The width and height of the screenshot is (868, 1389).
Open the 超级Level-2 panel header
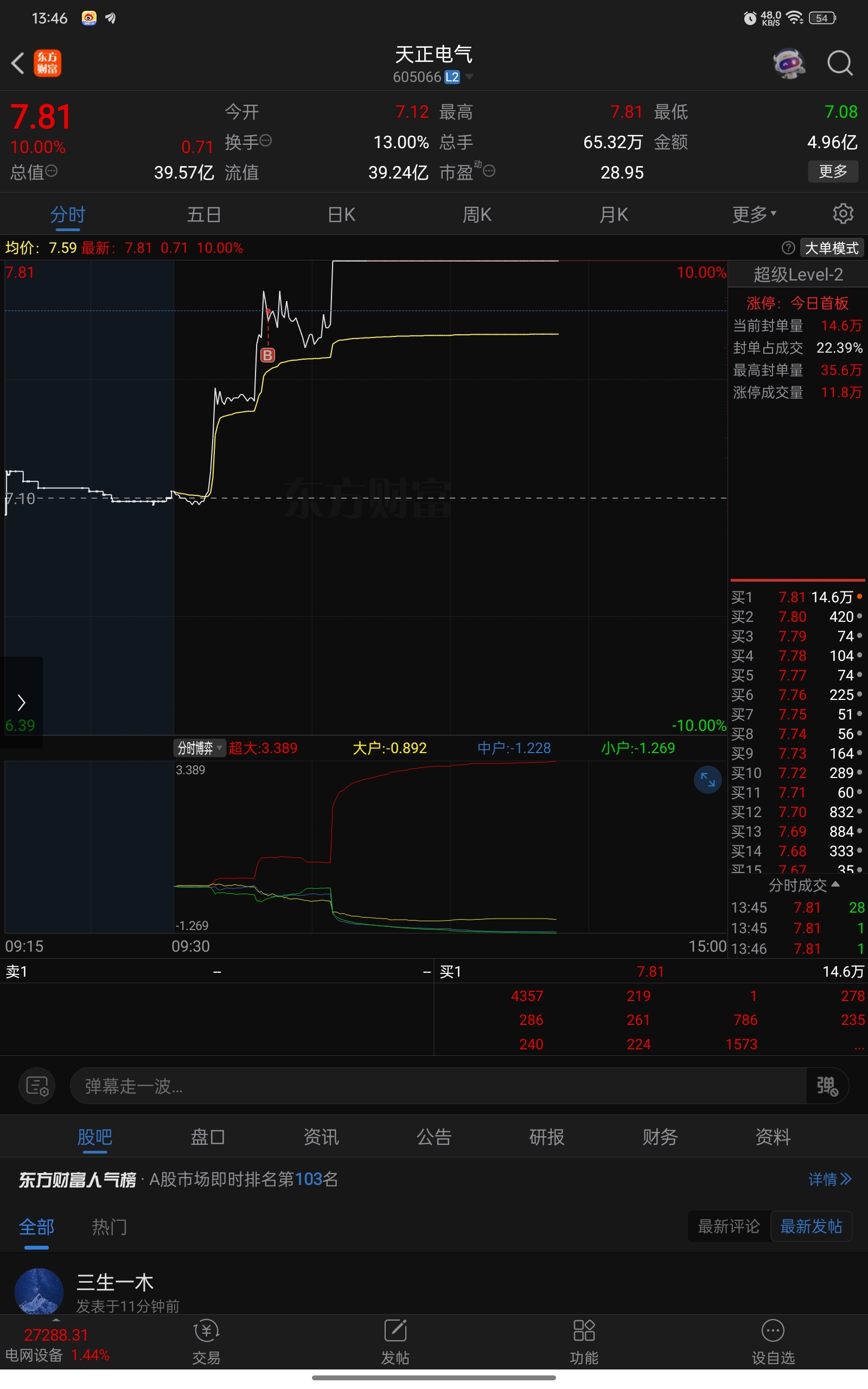[x=798, y=275]
